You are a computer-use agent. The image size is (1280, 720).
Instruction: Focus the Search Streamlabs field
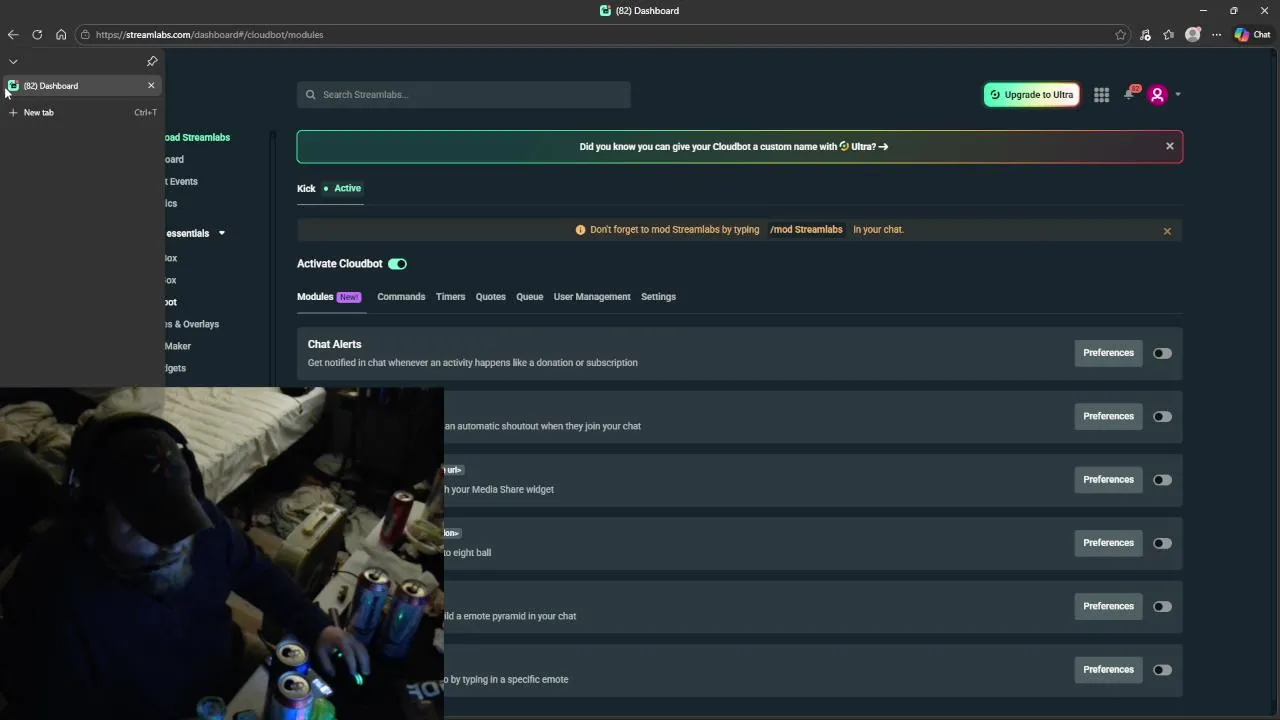[x=464, y=94]
